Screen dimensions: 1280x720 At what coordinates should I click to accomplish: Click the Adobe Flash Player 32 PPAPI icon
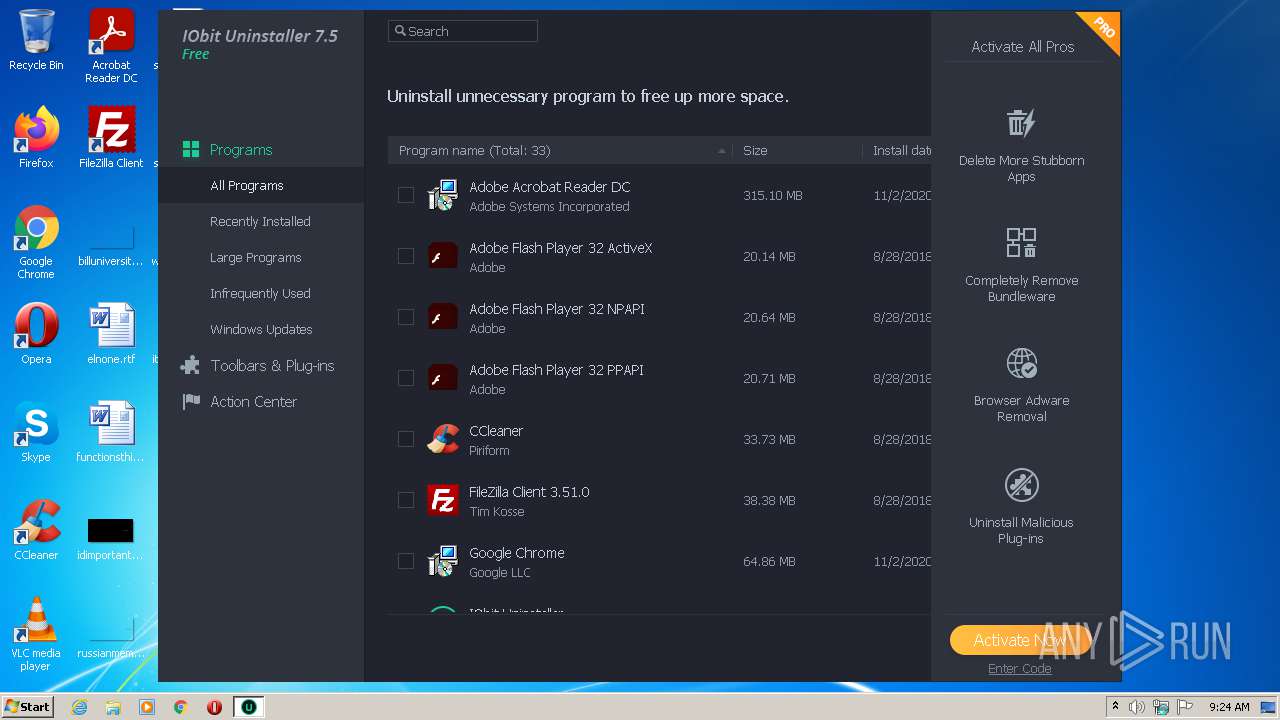click(x=443, y=378)
